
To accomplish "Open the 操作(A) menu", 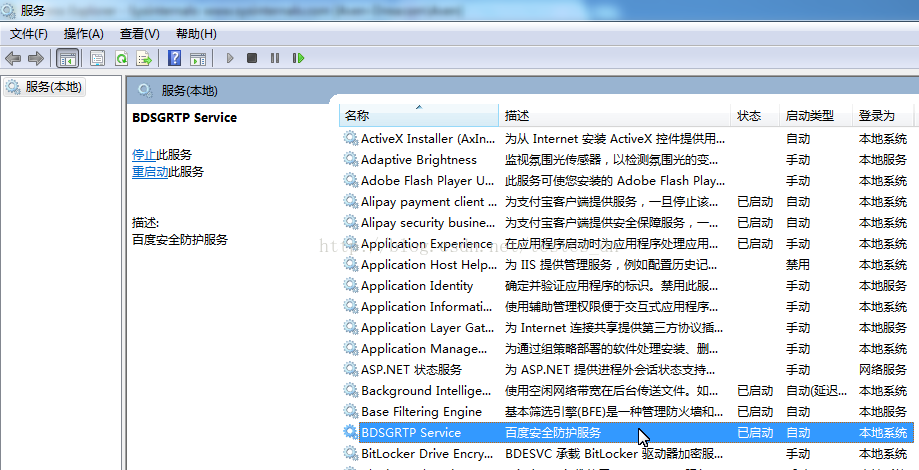I will tap(83, 34).
